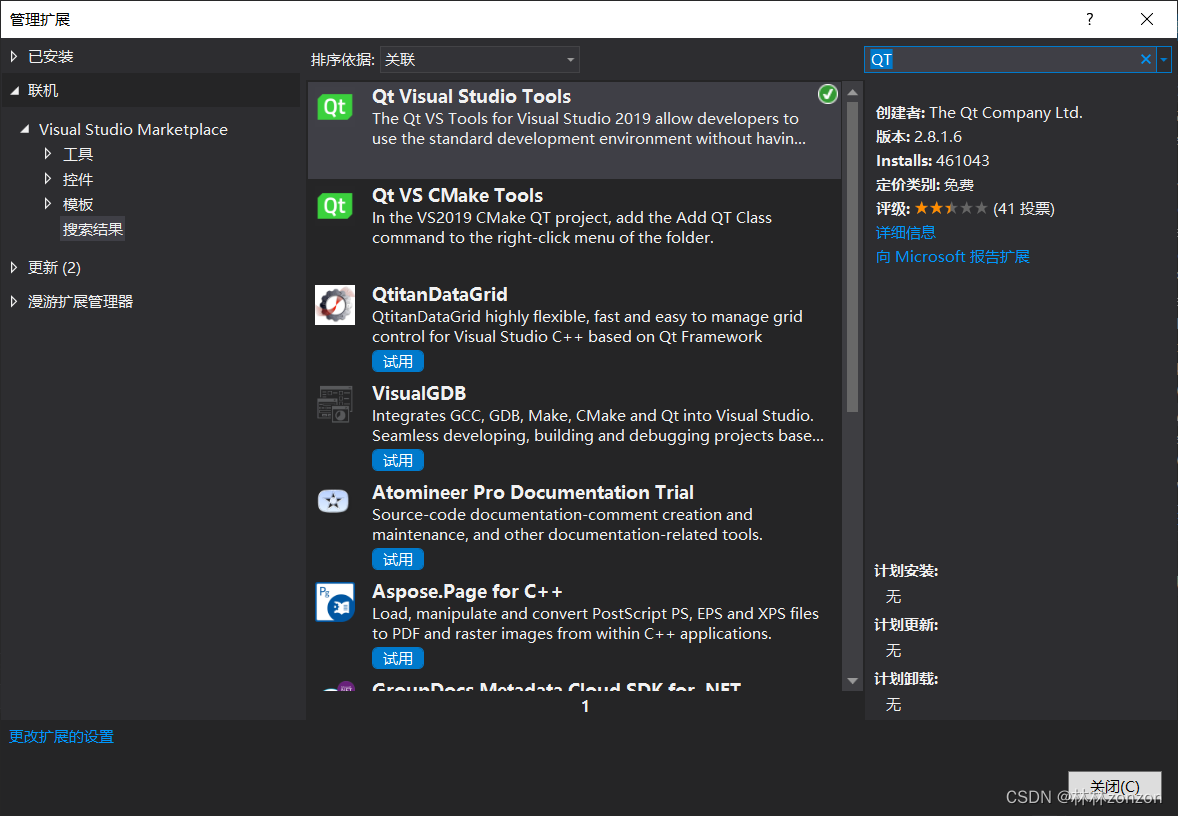The image size is (1178, 816).
Task: Open the 详细信息 link
Action: coord(906,232)
